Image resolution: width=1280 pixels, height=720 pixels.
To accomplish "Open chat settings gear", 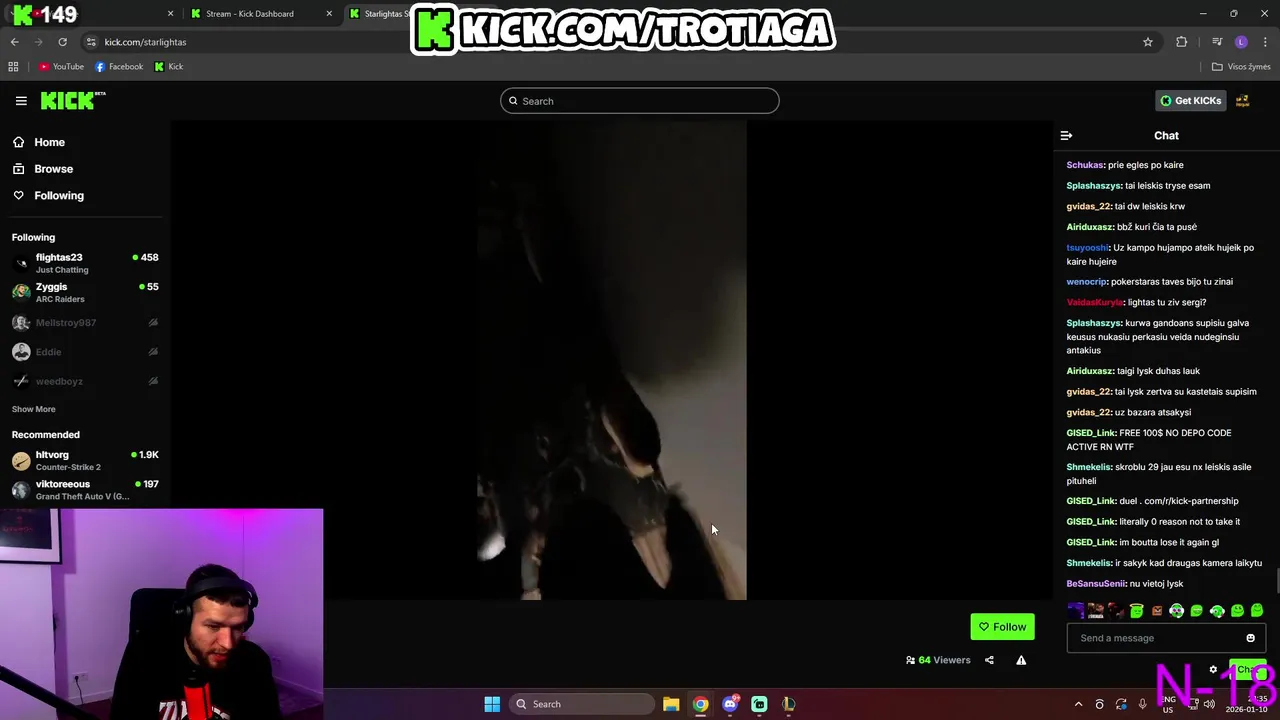I will click(x=1213, y=670).
